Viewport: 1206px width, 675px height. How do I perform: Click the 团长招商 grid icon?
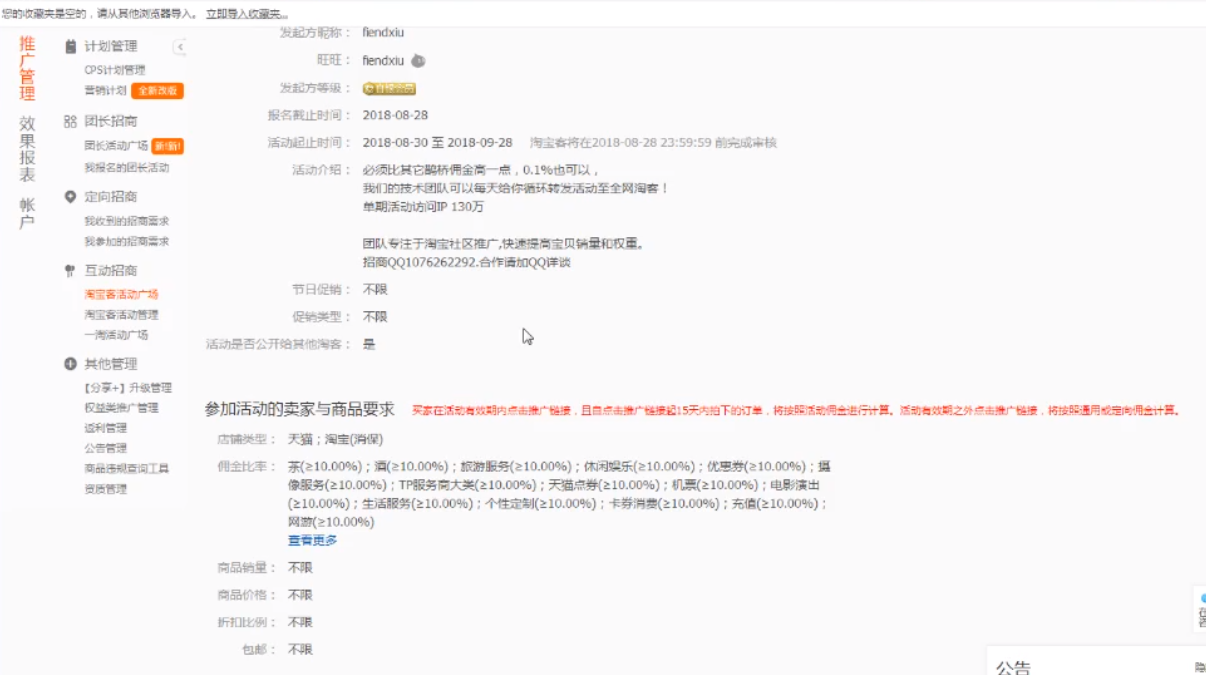click(70, 121)
